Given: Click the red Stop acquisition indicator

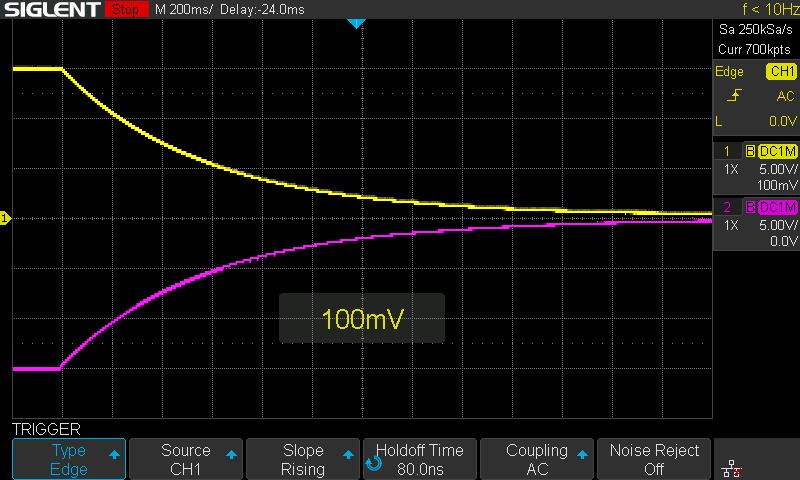Looking at the screenshot, I should 126,9.
